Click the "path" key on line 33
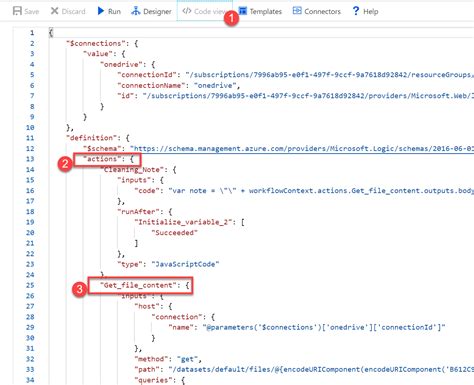The image size is (474, 385). coord(147,369)
